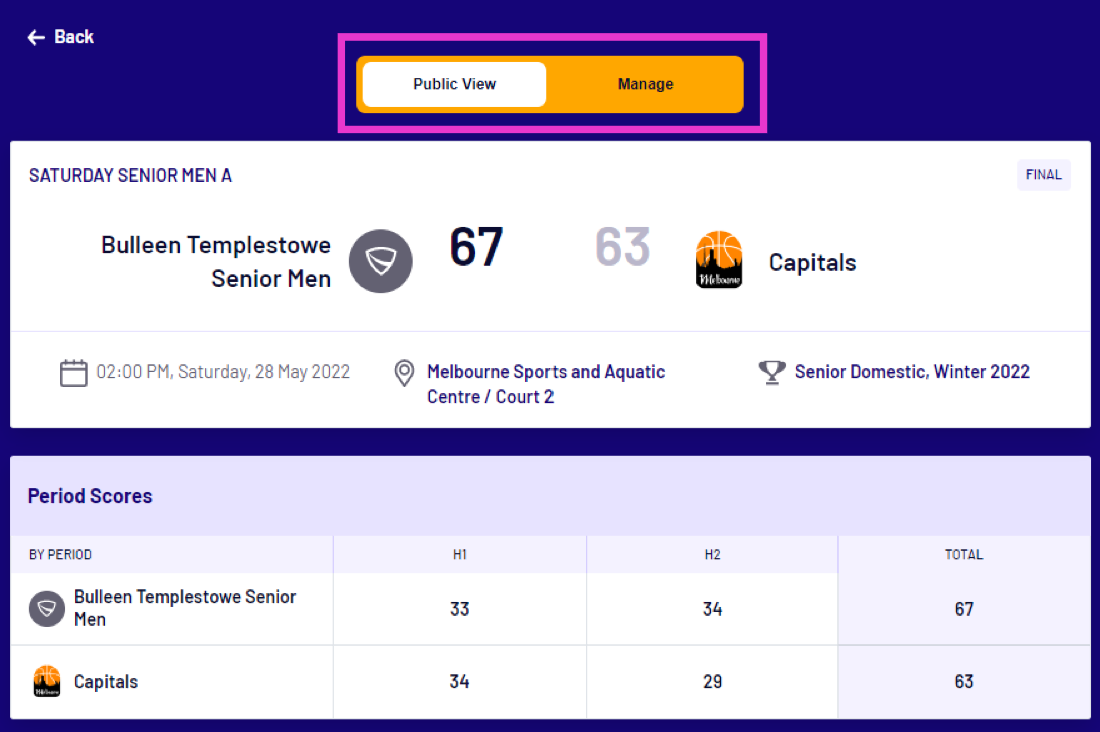Click the TOTAL column header
Image resolution: width=1100 pixels, height=732 pixels.
tap(964, 554)
